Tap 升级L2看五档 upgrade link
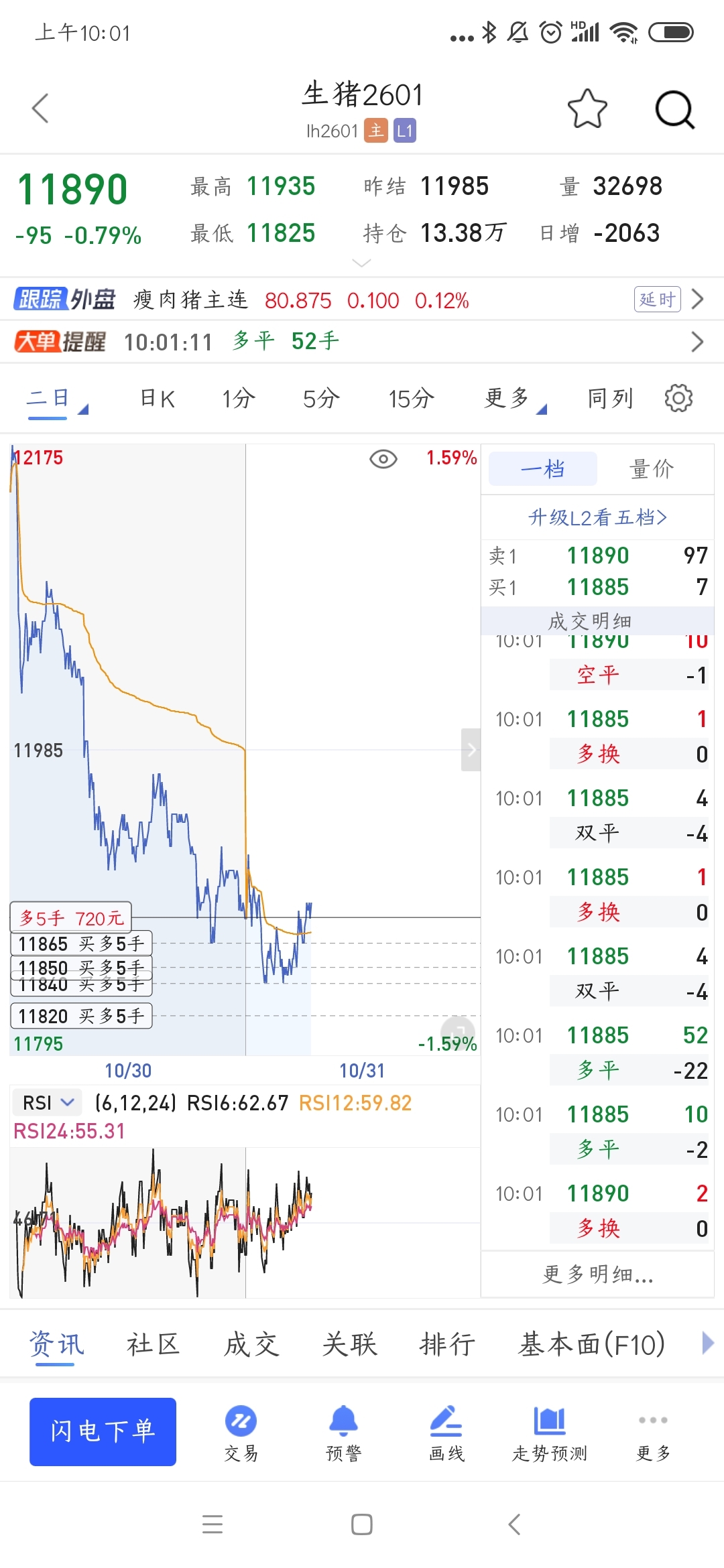The height and width of the screenshot is (1568, 724). [597, 517]
